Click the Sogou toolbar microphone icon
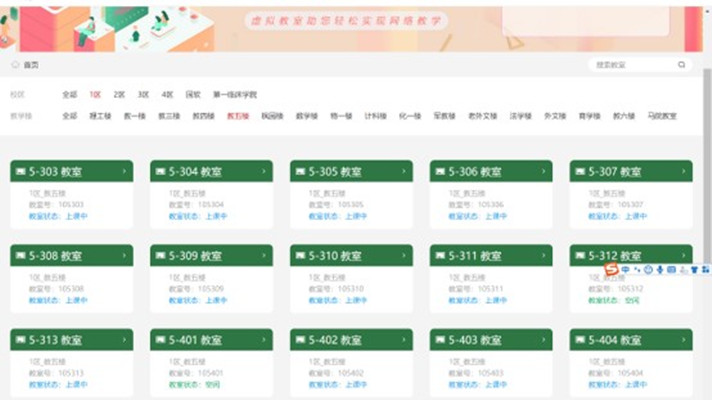712x400 pixels. point(660,270)
